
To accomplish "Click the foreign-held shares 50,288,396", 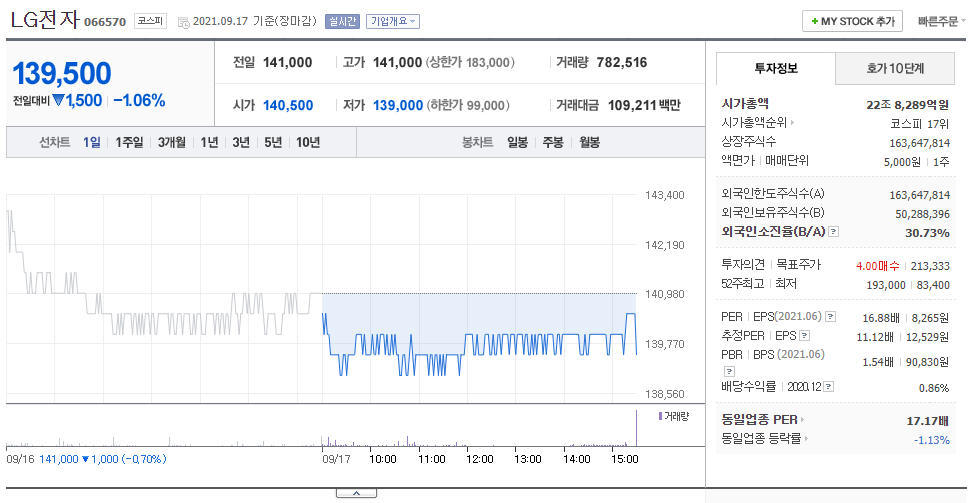I will click(920, 214).
